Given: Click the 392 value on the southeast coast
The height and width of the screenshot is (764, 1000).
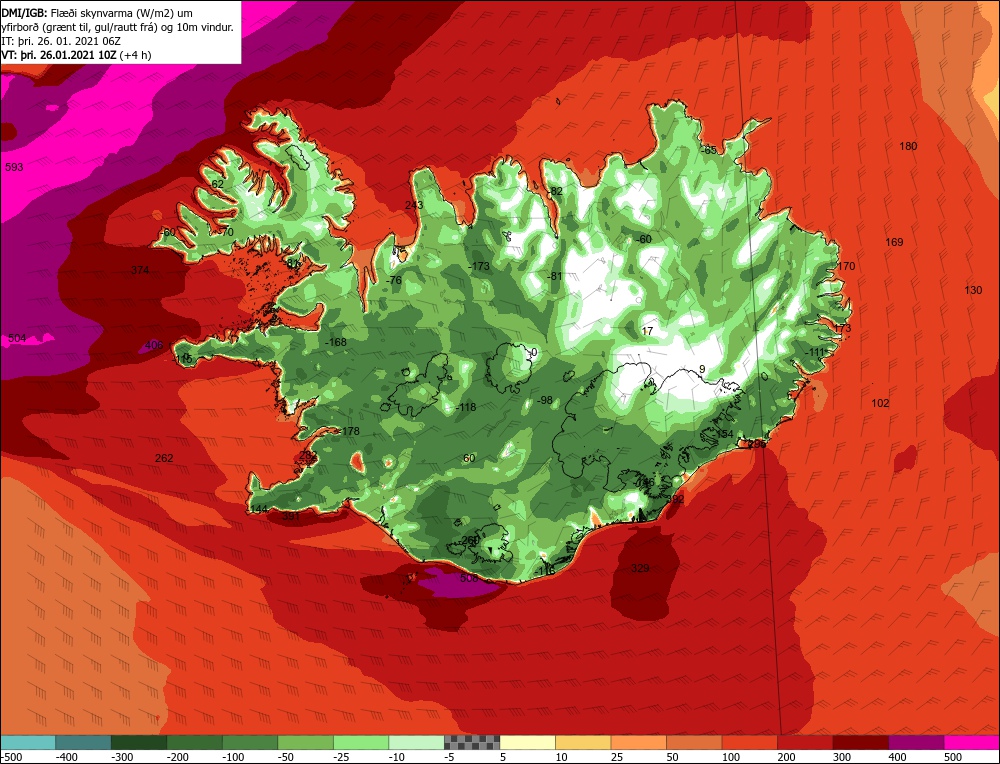Looking at the screenshot, I should (x=675, y=499).
